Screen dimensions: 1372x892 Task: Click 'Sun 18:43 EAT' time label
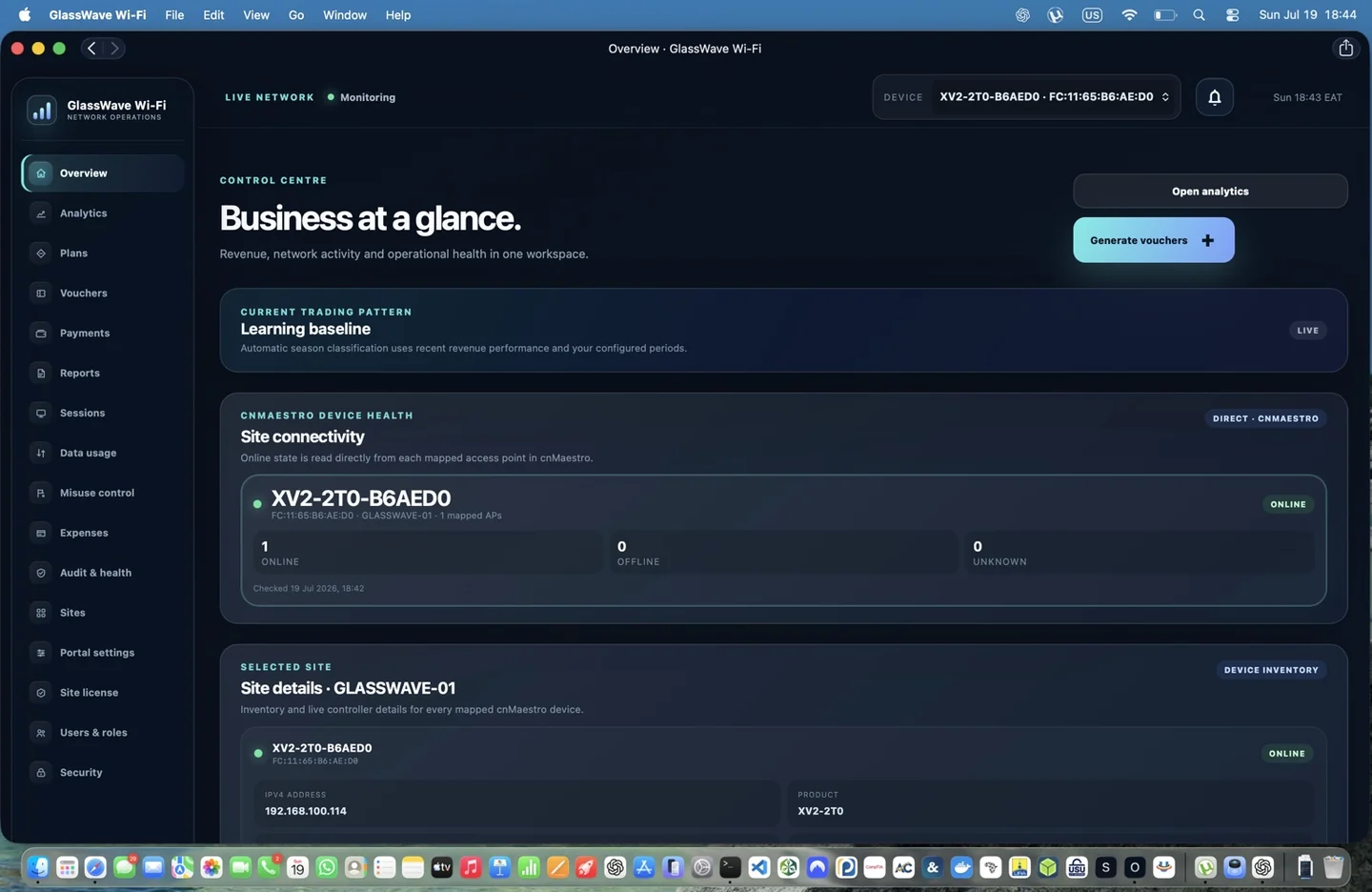(1307, 97)
